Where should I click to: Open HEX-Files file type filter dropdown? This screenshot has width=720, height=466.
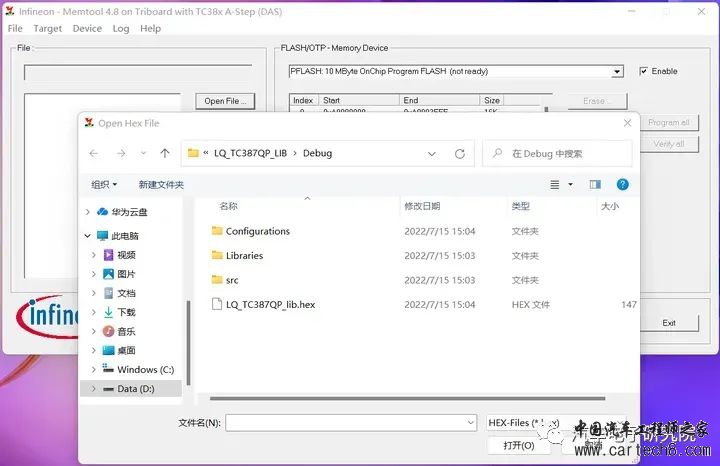[x=555, y=422]
